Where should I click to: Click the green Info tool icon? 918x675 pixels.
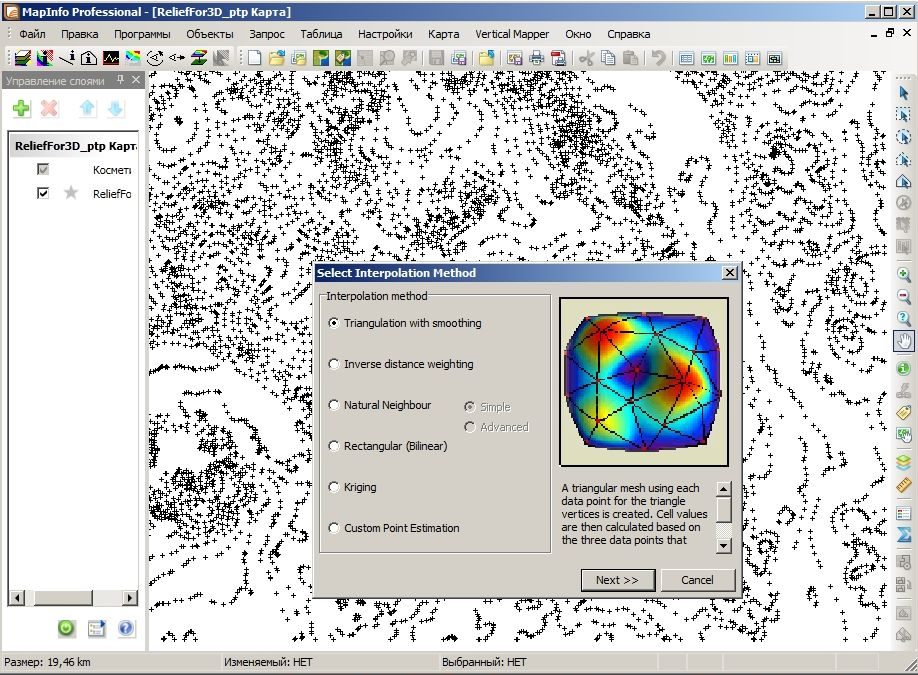pos(903,368)
